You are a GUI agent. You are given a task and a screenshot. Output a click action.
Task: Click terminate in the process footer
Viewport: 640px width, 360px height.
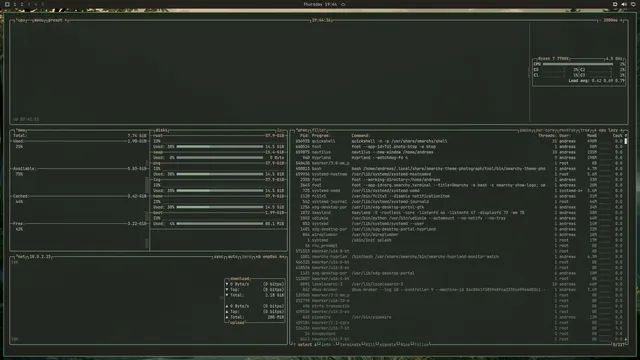pos(350,345)
